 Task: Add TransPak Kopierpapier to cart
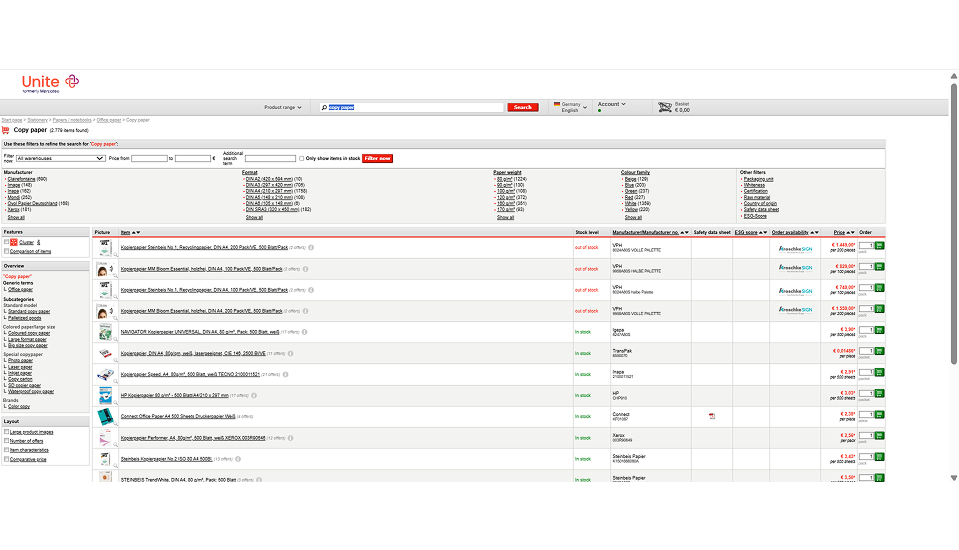coord(879,351)
